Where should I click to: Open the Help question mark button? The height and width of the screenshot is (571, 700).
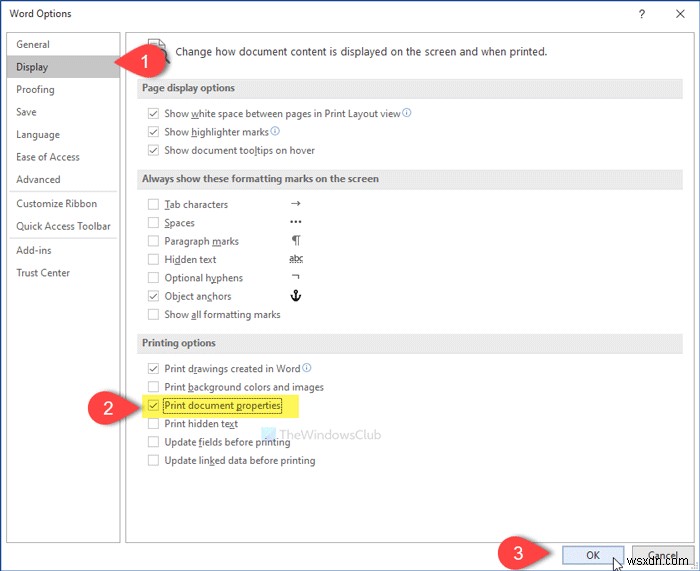[x=642, y=14]
